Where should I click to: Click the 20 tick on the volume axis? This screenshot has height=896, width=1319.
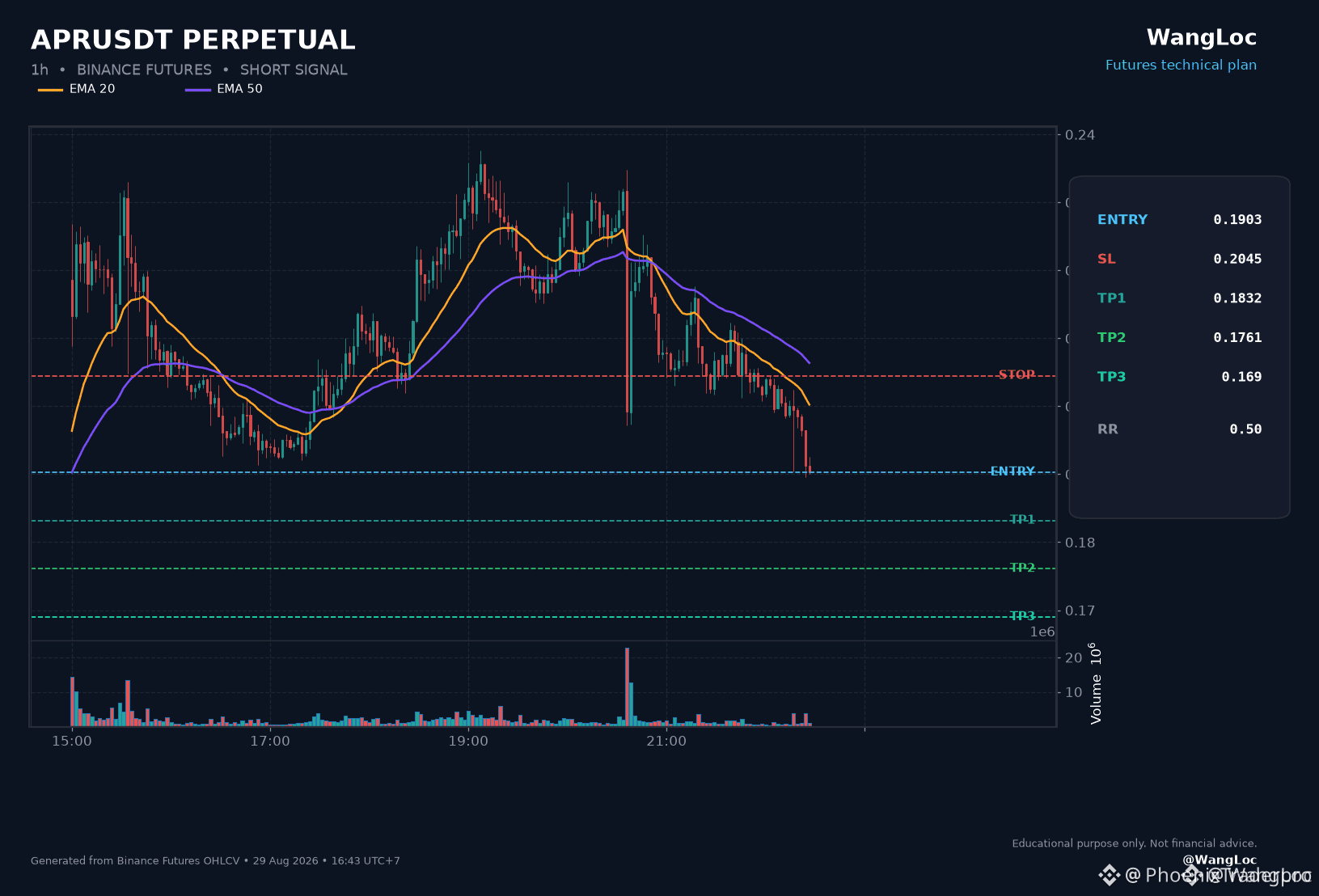(1073, 658)
